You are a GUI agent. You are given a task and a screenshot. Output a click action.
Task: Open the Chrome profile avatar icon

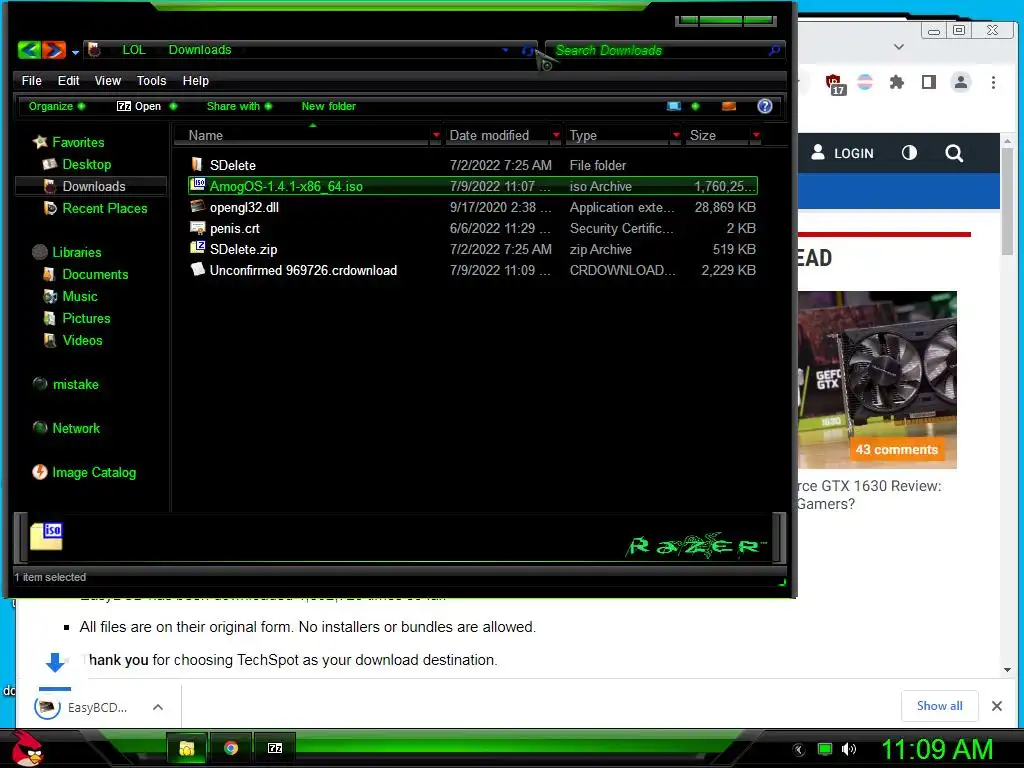pos(961,82)
